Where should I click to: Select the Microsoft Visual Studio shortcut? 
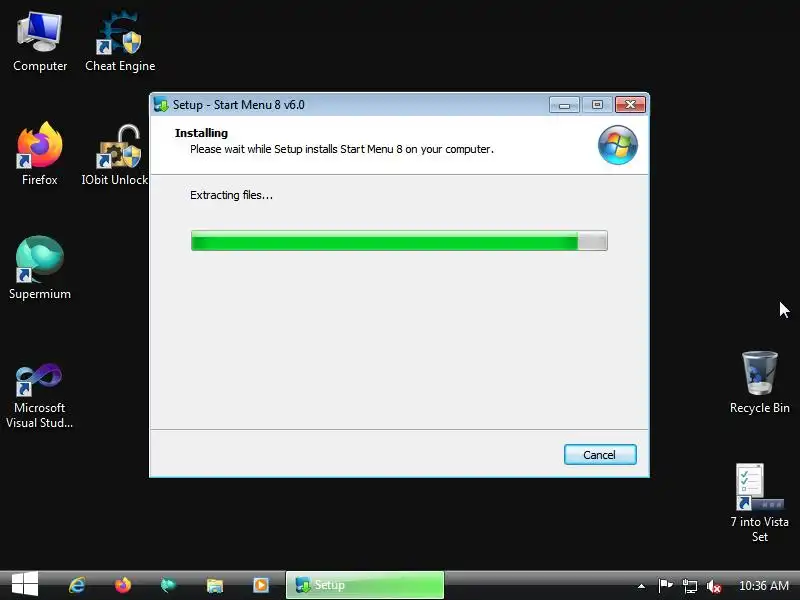(40, 396)
